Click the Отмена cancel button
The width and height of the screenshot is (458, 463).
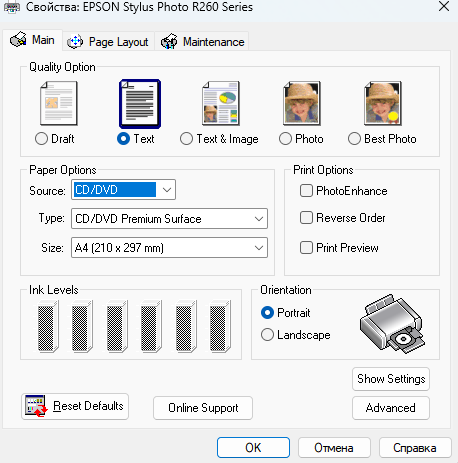pos(334,448)
